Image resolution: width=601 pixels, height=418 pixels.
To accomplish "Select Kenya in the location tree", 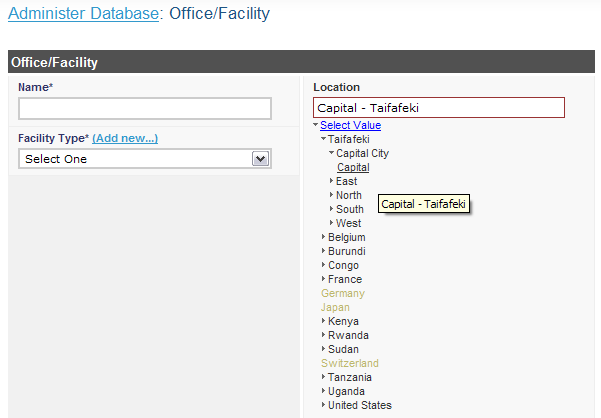I will pyautogui.click(x=343, y=321).
